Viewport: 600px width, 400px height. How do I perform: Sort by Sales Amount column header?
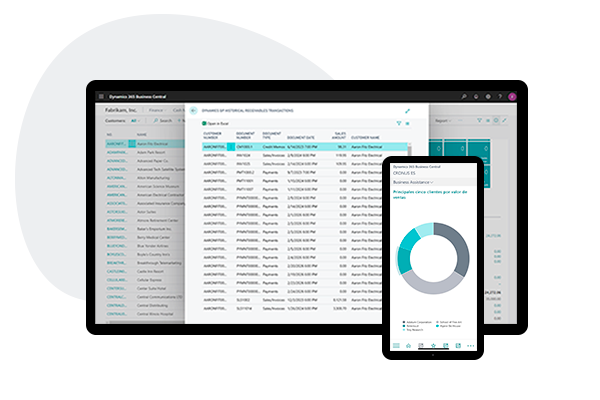pyautogui.click(x=339, y=136)
